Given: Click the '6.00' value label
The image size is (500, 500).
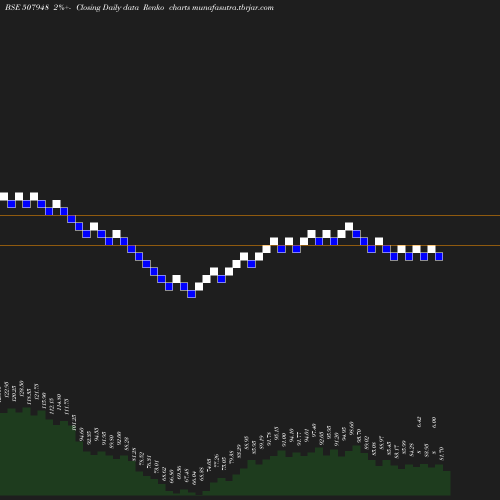Looking at the screenshot, I should point(434,422).
